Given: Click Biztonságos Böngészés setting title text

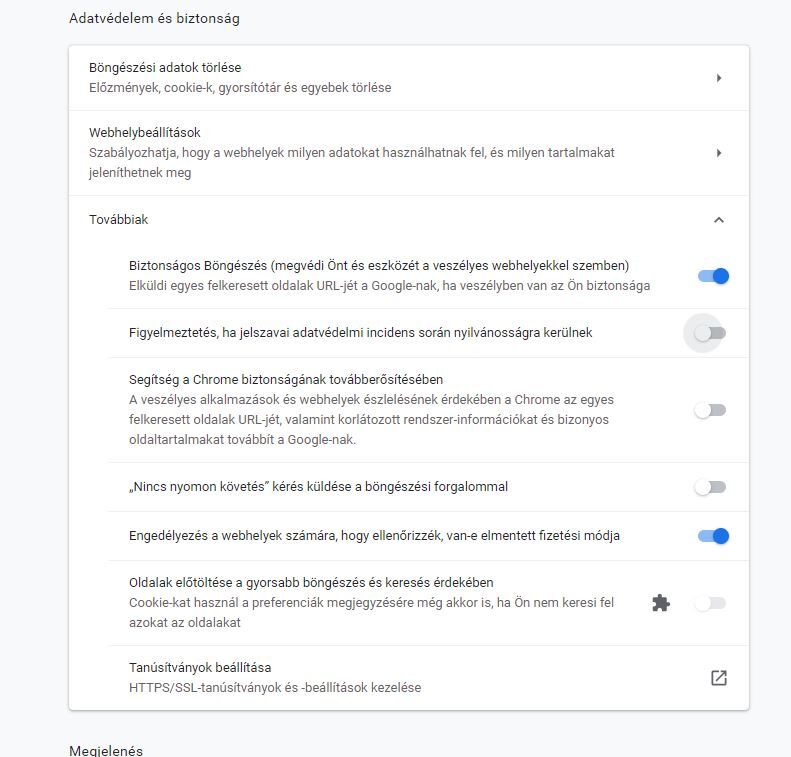Looking at the screenshot, I should tap(379, 266).
